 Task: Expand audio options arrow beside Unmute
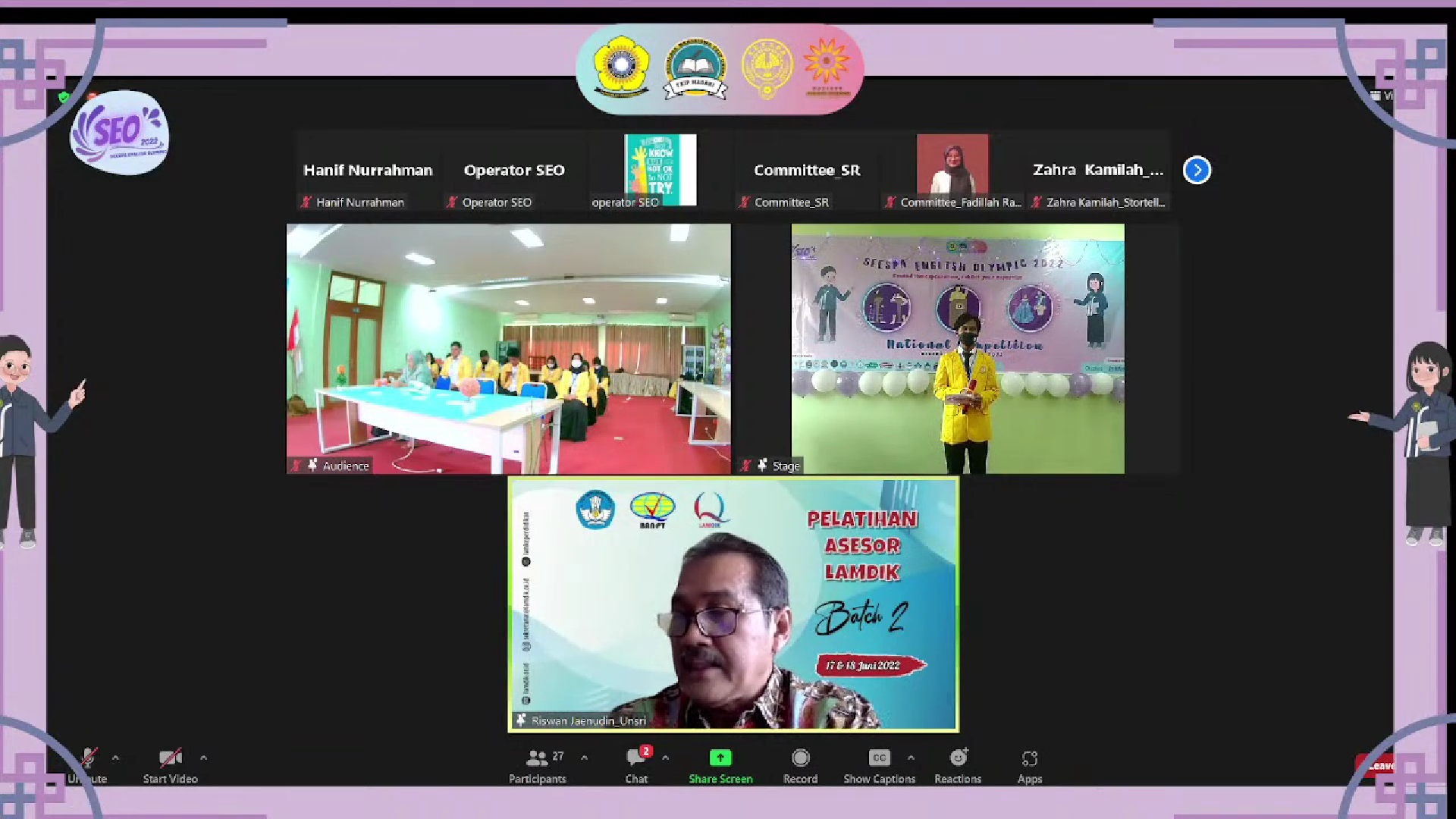coord(115,758)
